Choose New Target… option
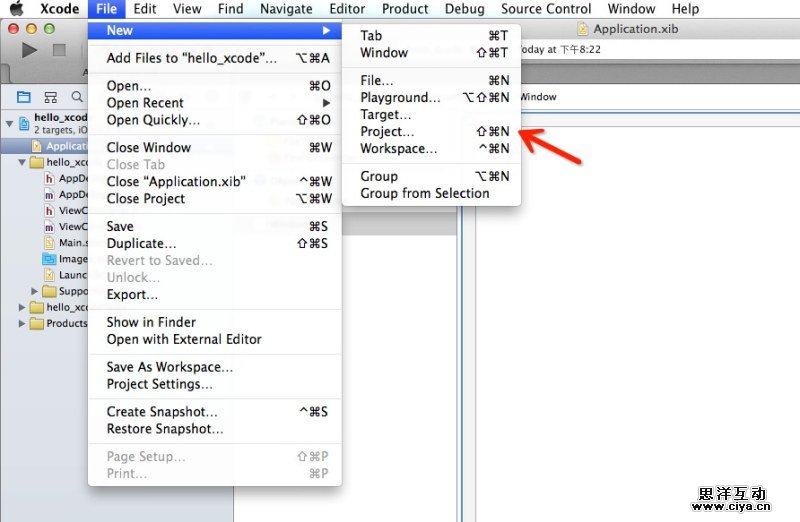800x522 pixels. pos(431,114)
